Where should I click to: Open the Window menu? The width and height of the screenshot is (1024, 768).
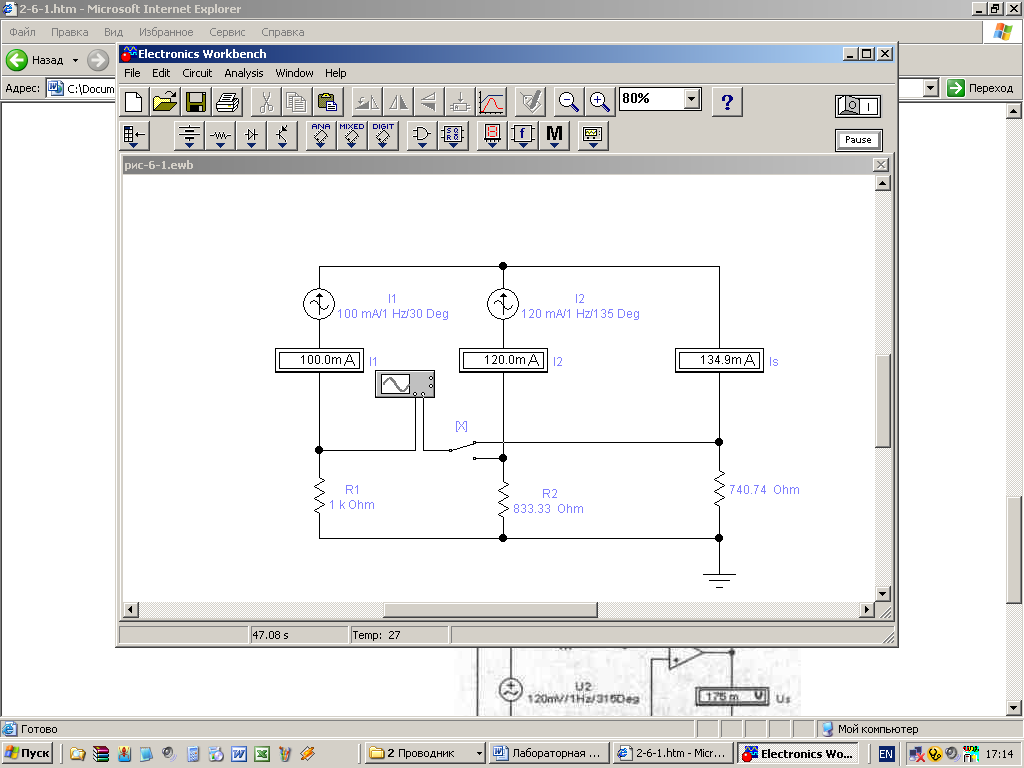294,73
